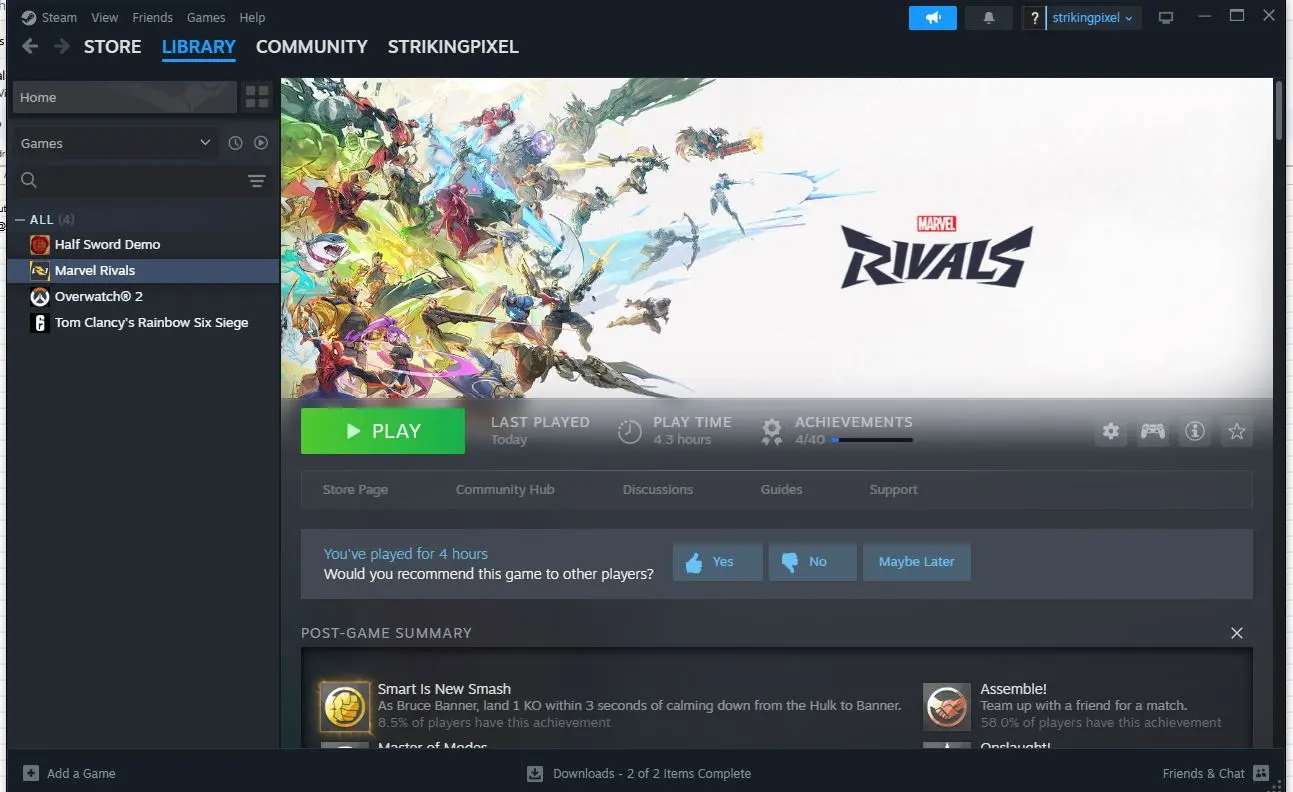Go to the COMMUNITY tab

(x=312, y=46)
